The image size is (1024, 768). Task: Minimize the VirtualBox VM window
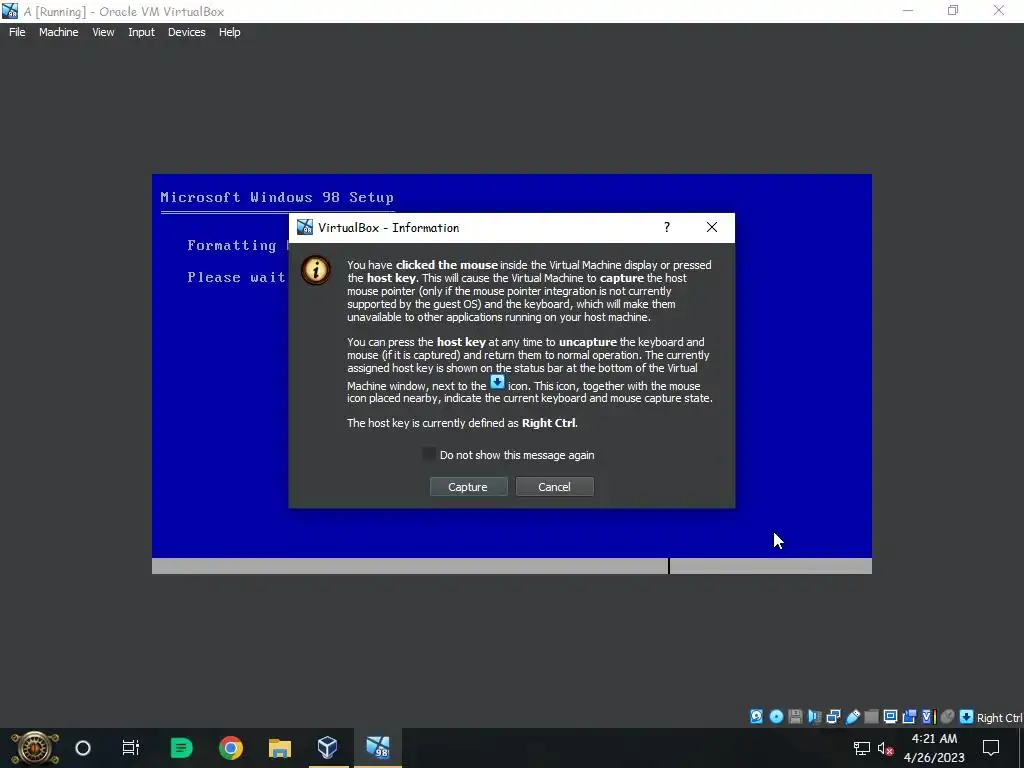(x=908, y=11)
